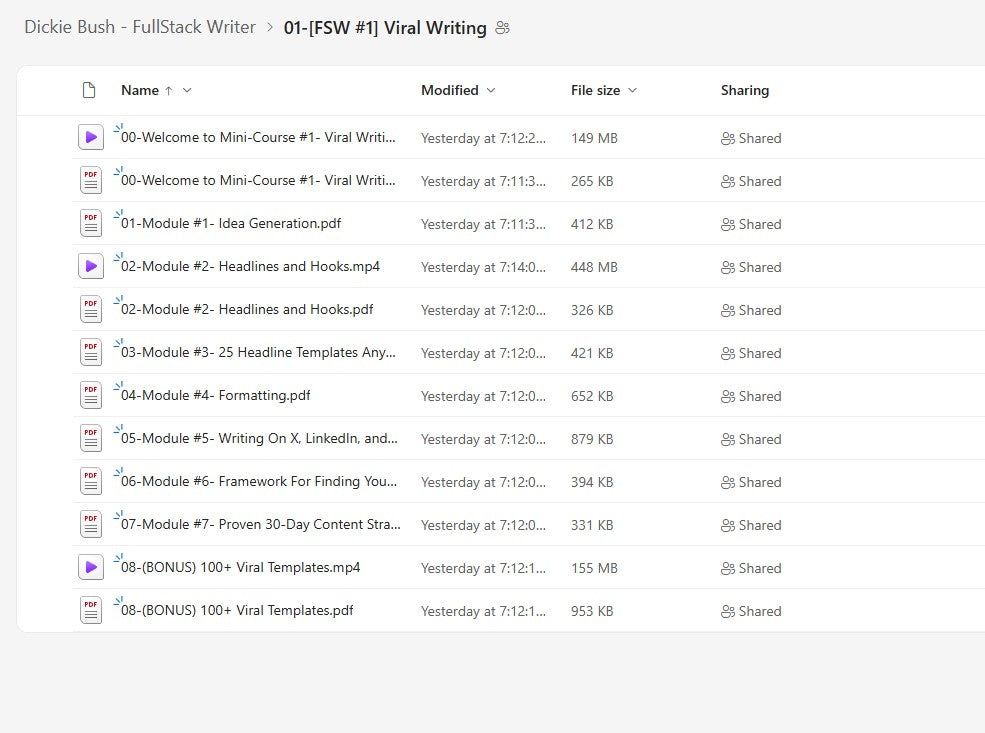Open the File size column dropdown
The width and height of the screenshot is (985, 733).
(x=633, y=90)
